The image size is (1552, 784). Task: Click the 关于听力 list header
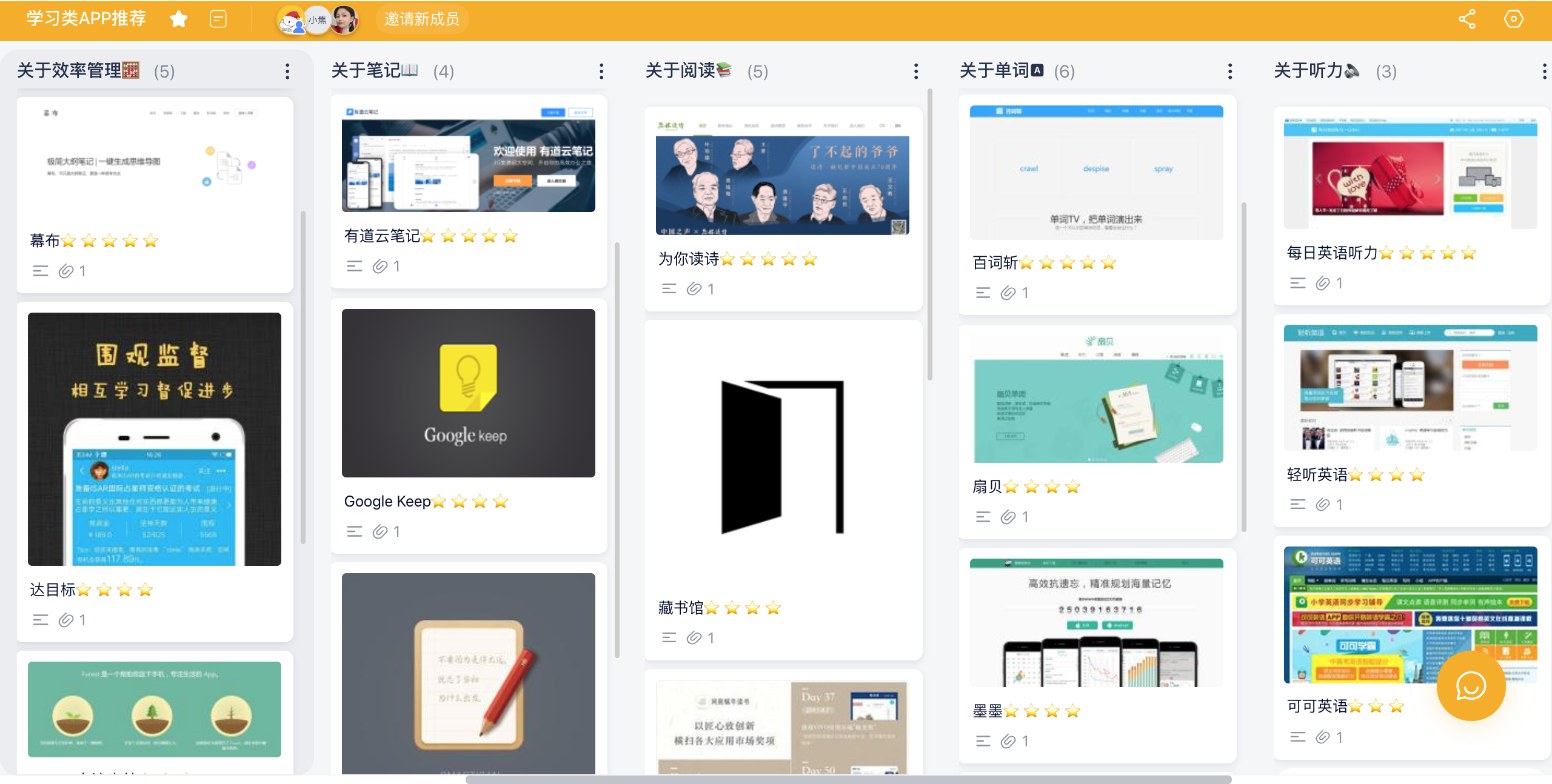coord(1309,71)
